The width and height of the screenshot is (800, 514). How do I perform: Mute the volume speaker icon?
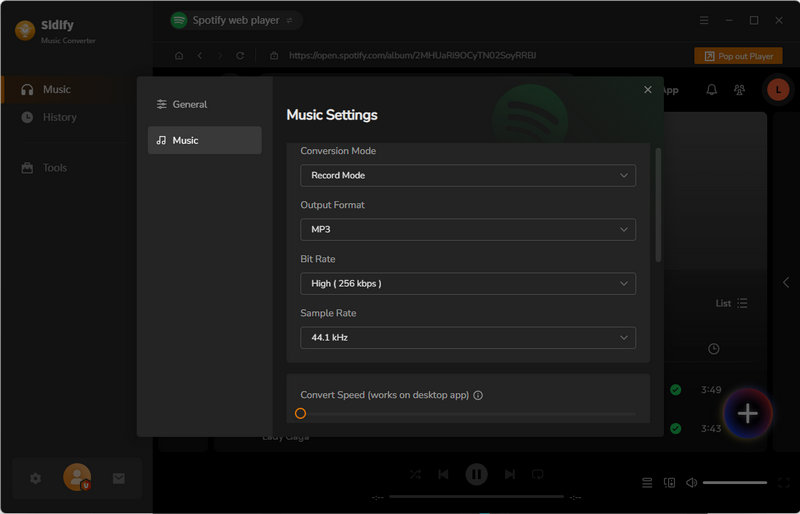click(x=691, y=483)
